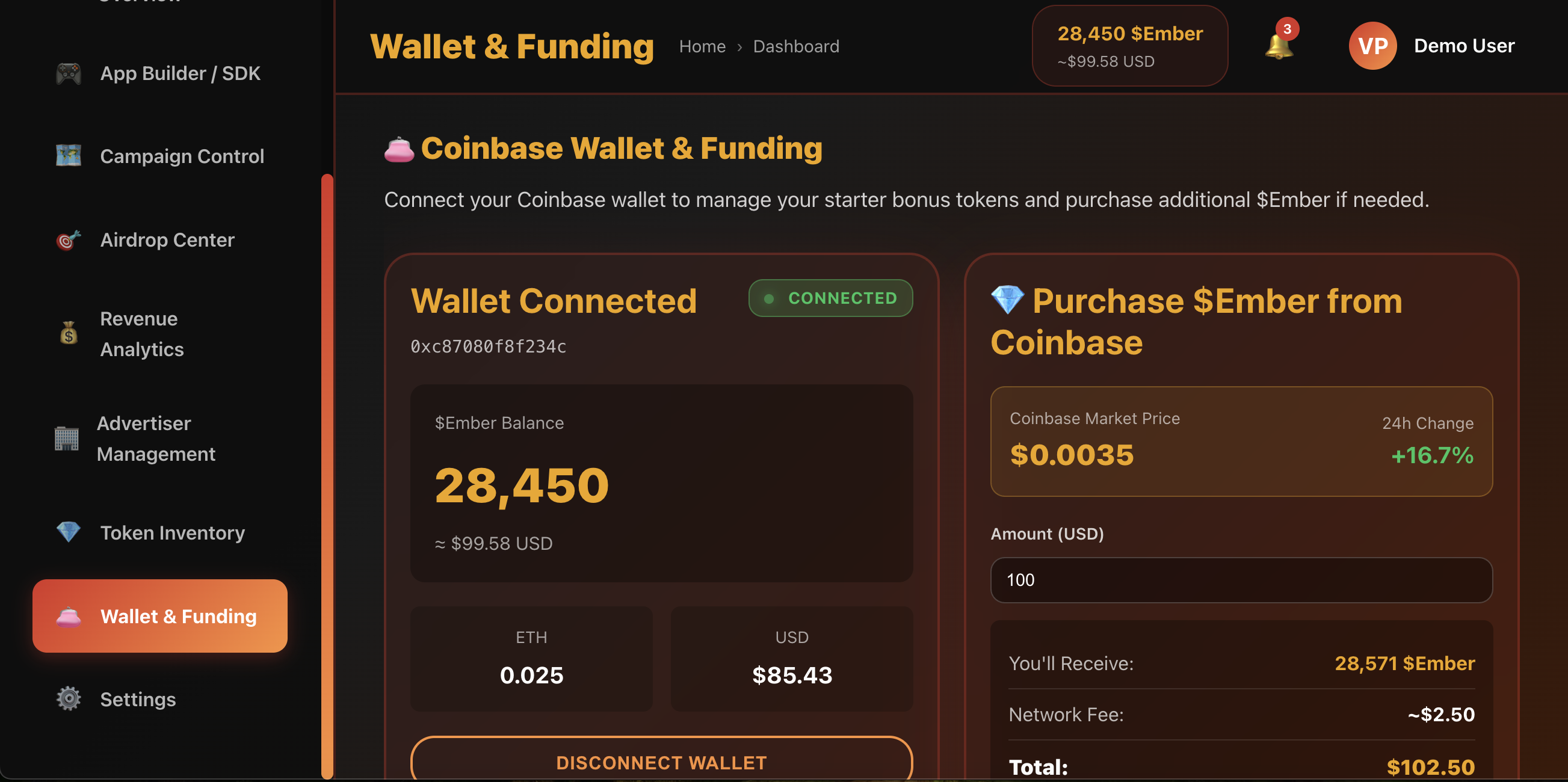Click the DISCONNECT WALLET button
The image size is (1568, 782).
click(661, 763)
